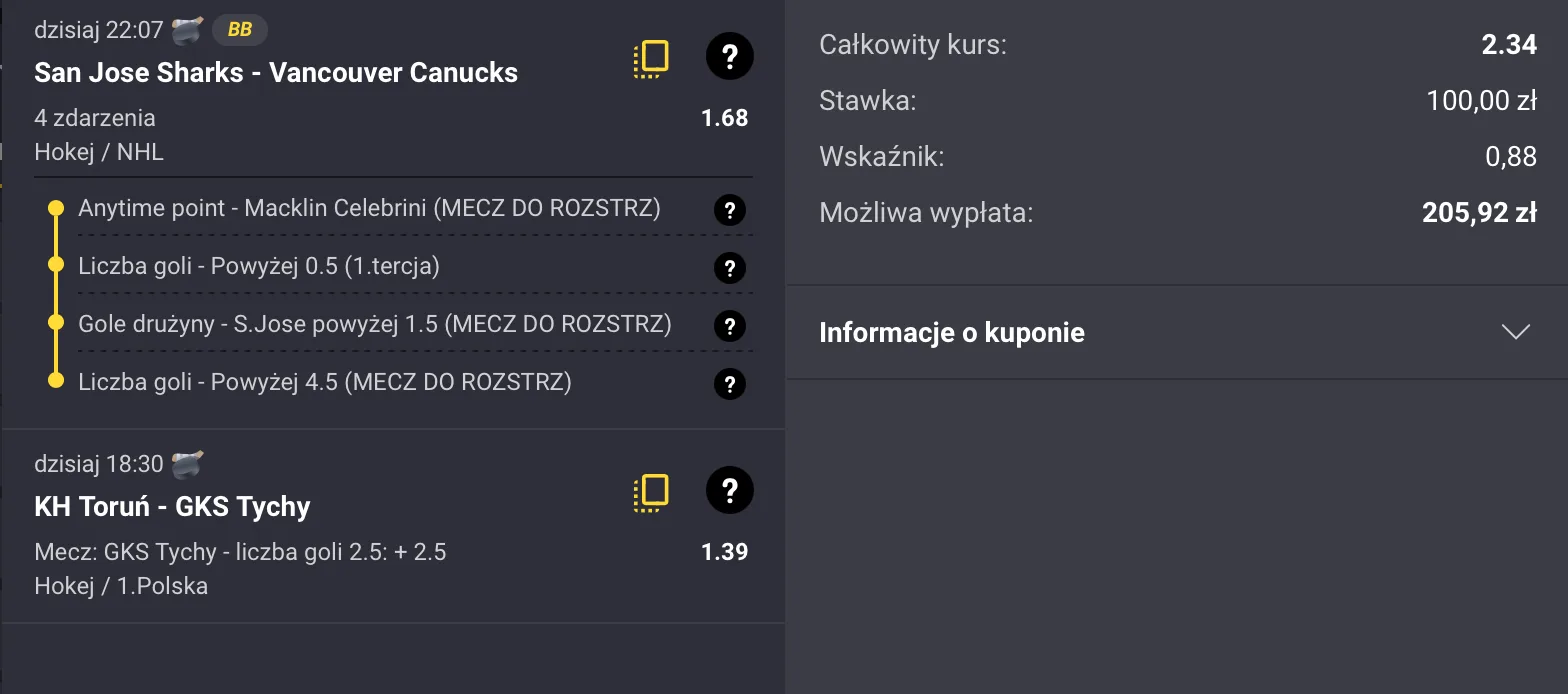Screen dimensions: 1568x694
Task: Select Hokej / NHL league label
Action: [x=99, y=152]
